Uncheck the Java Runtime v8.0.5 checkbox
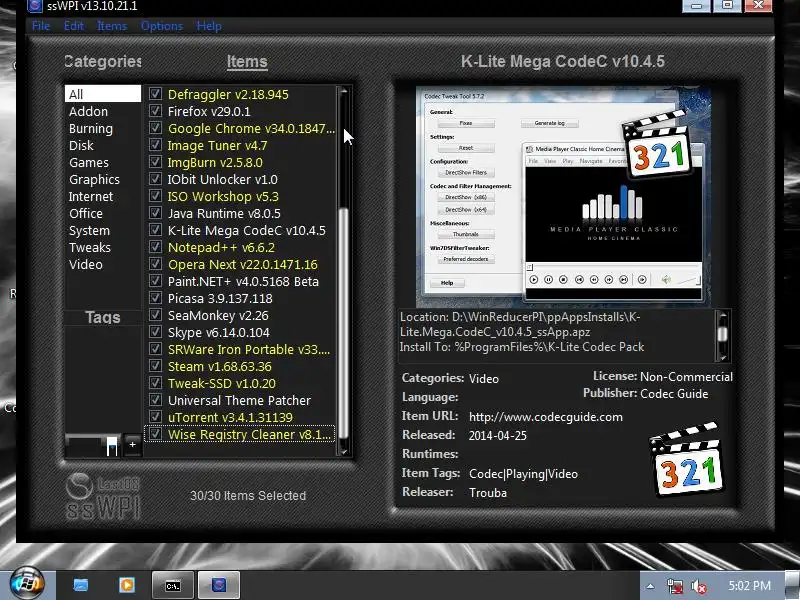Image resolution: width=800 pixels, height=600 pixels. tap(155, 213)
